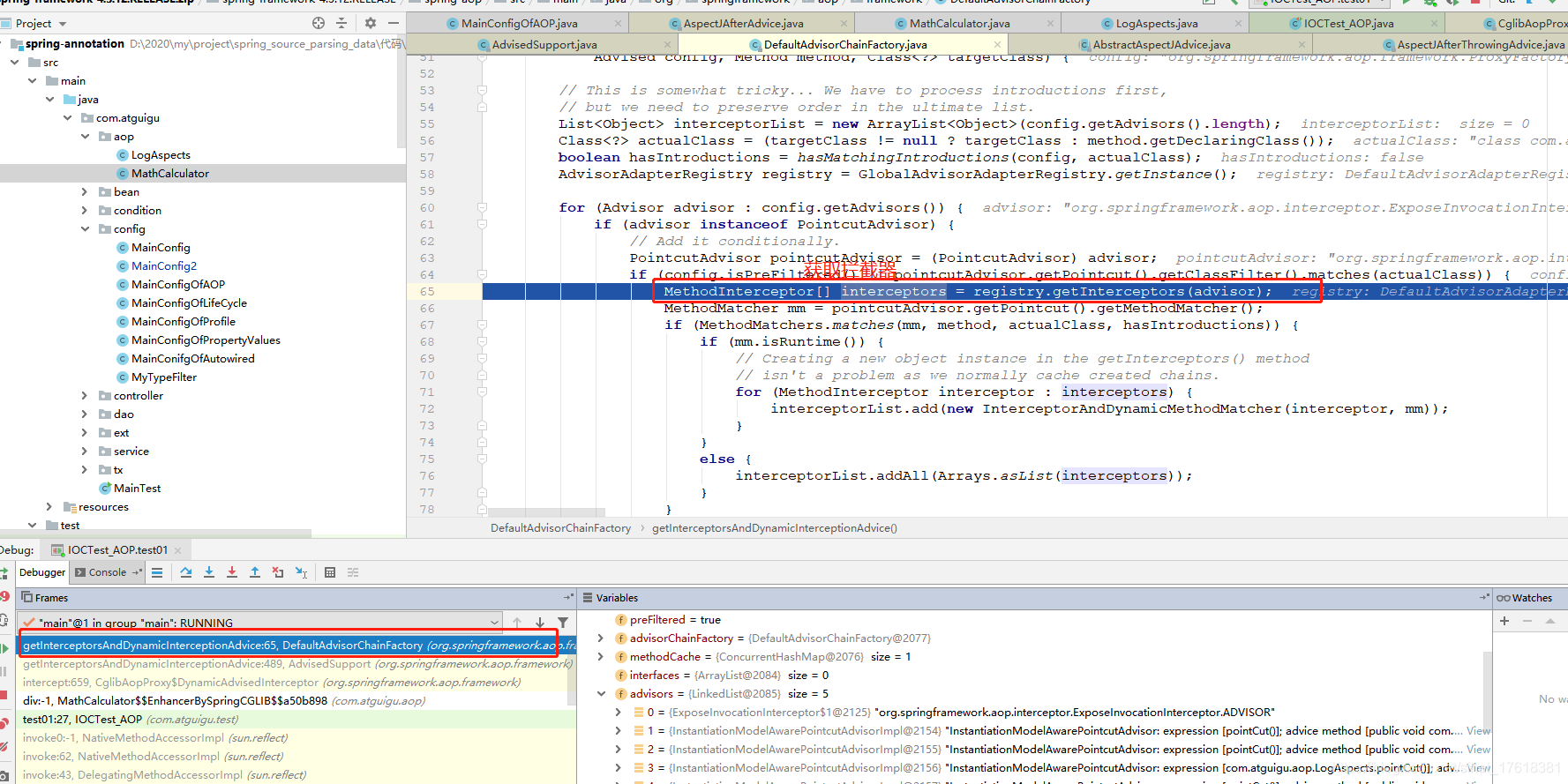Viewport: 1568px width, 784px height.
Task: Click the Frames panel pin icon
Action: pyautogui.click(x=568, y=598)
